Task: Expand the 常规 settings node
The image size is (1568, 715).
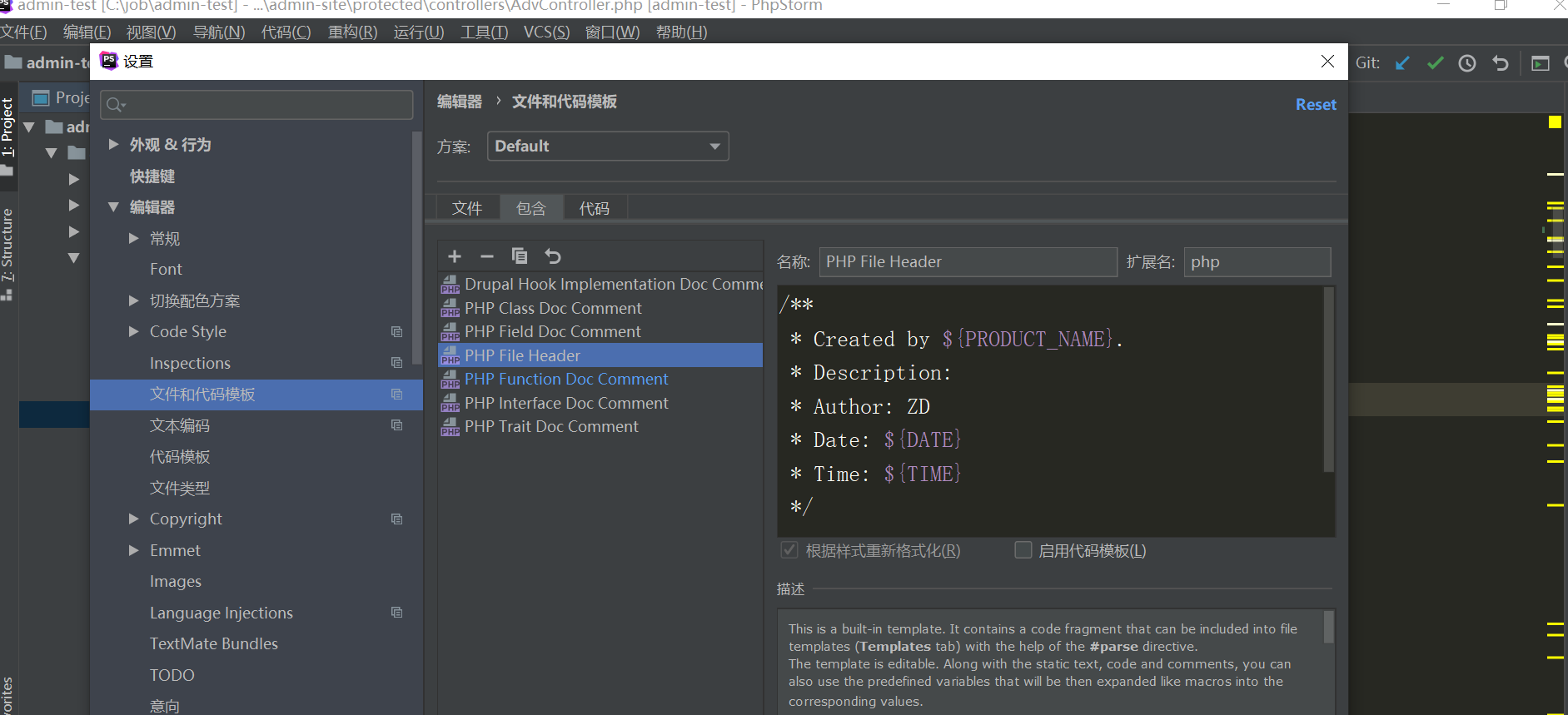Action: tap(133, 238)
